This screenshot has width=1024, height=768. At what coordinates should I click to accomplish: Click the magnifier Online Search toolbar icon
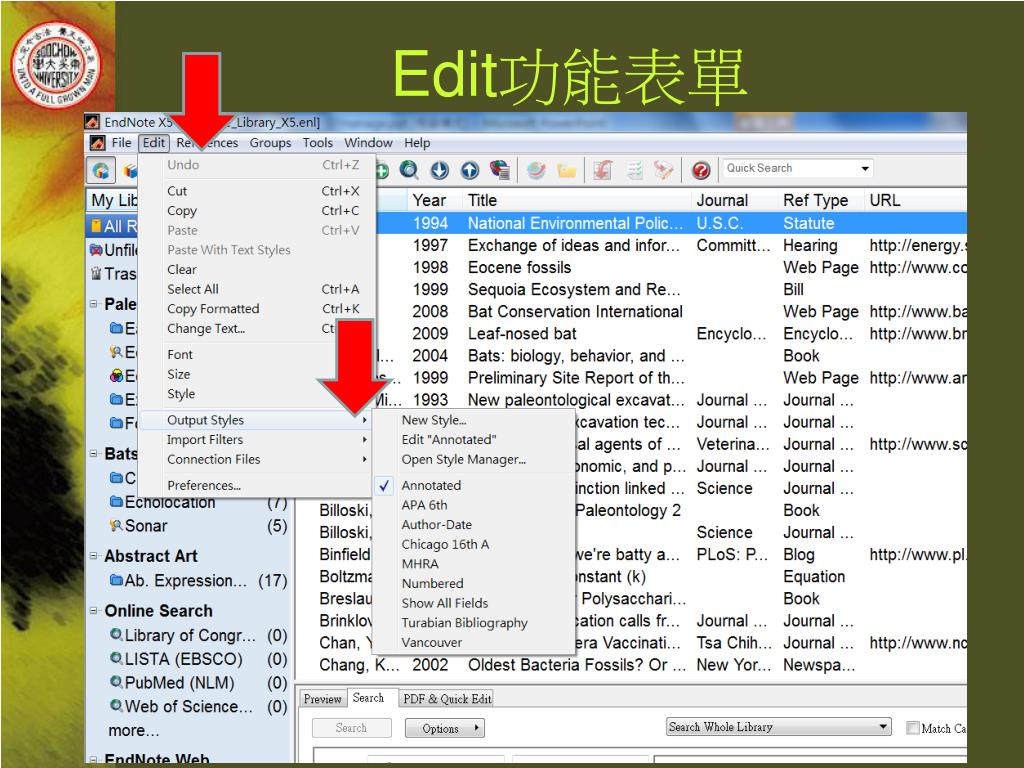(409, 170)
